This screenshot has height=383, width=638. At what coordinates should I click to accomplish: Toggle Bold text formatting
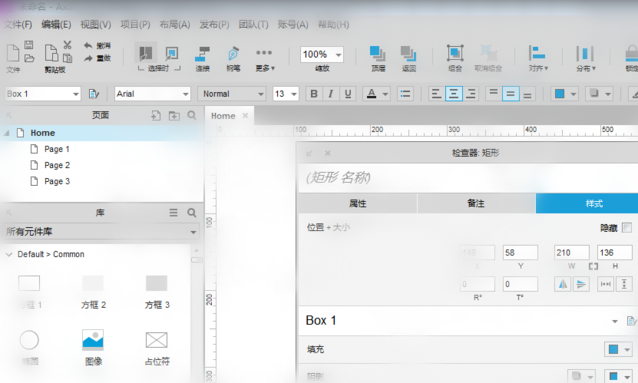pos(314,94)
